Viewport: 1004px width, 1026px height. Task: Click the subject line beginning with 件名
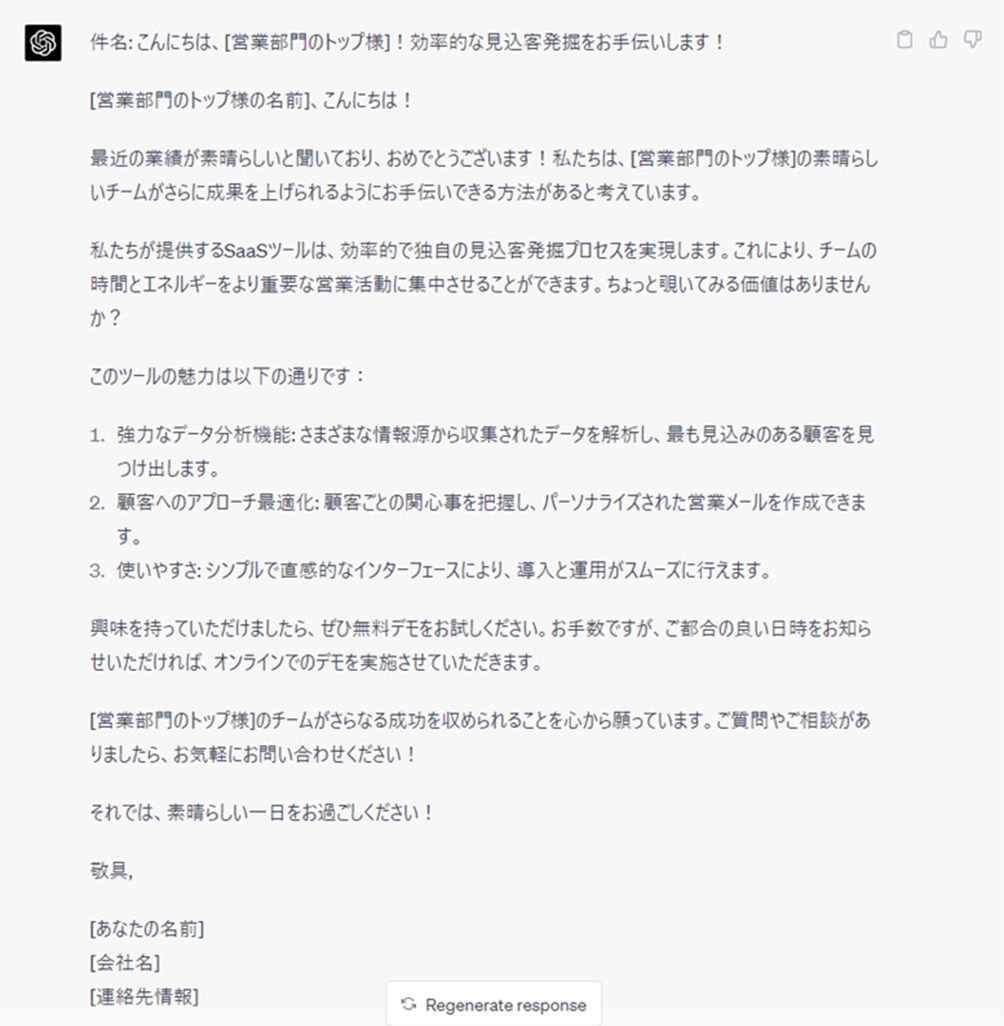point(408,43)
